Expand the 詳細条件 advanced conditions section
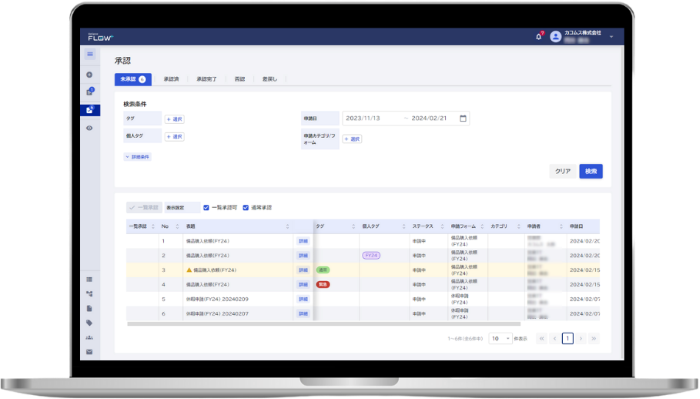Screen dimensions: 700x399 pyautogui.click(x=138, y=157)
